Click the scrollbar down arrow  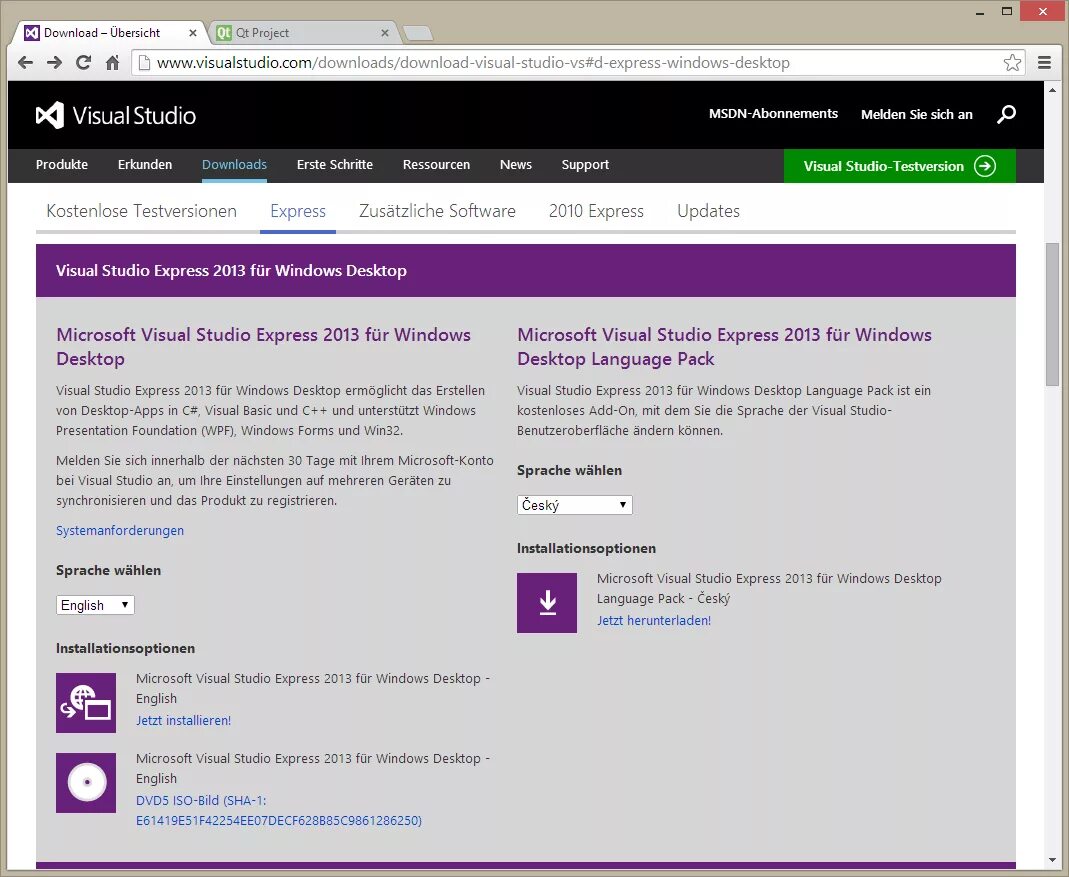[1052, 861]
